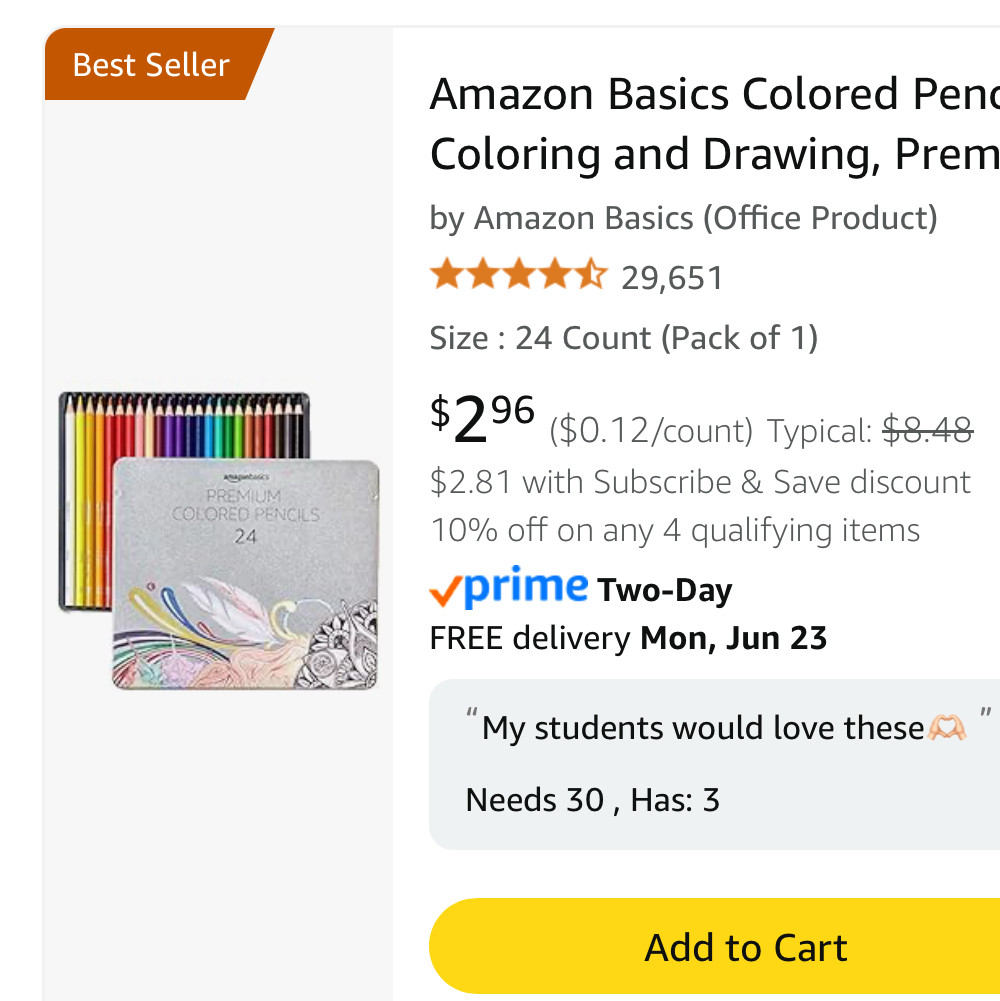Click the FREE delivery Mon, Jun 23 text
The image size is (1000, 1001).
click(628, 638)
